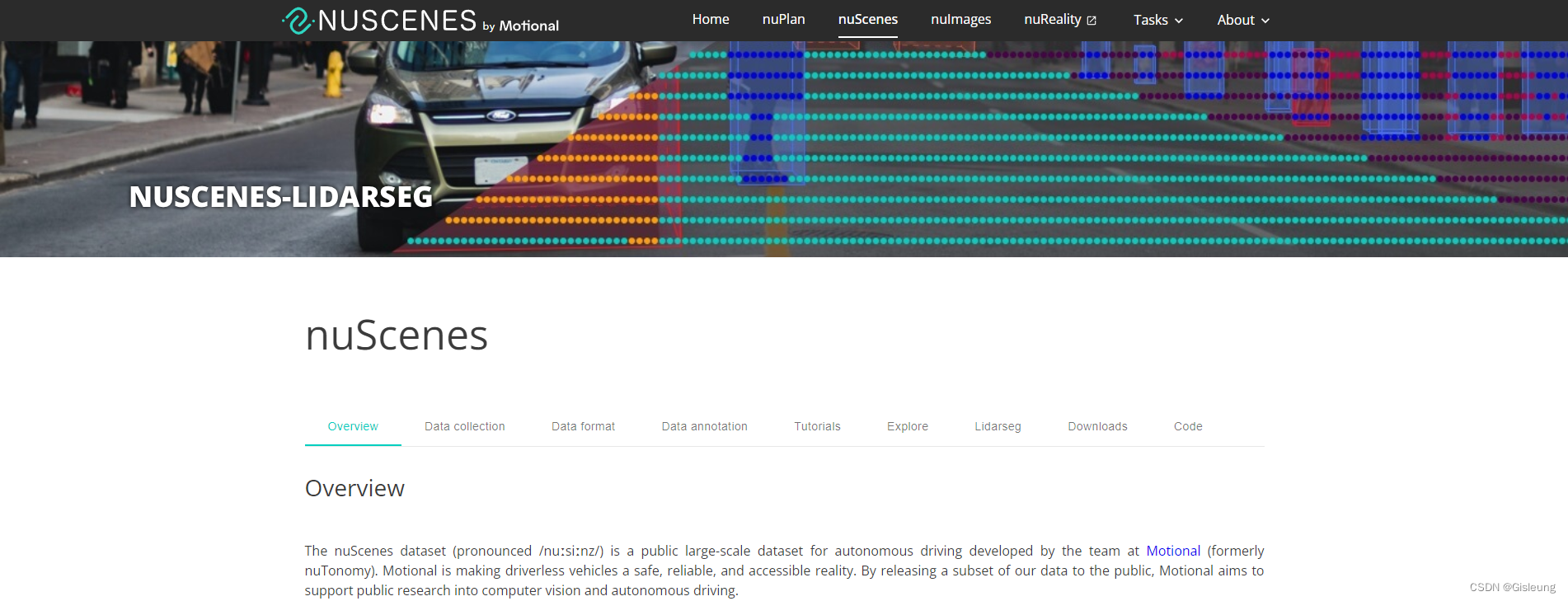Viewport: 1568px width, 601px height.
Task: Go to the Home page
Action: tap(711, 20)
